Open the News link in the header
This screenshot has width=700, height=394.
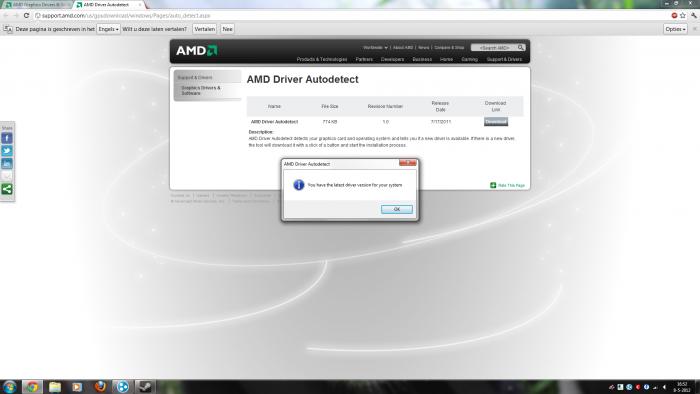click(424, 47)
